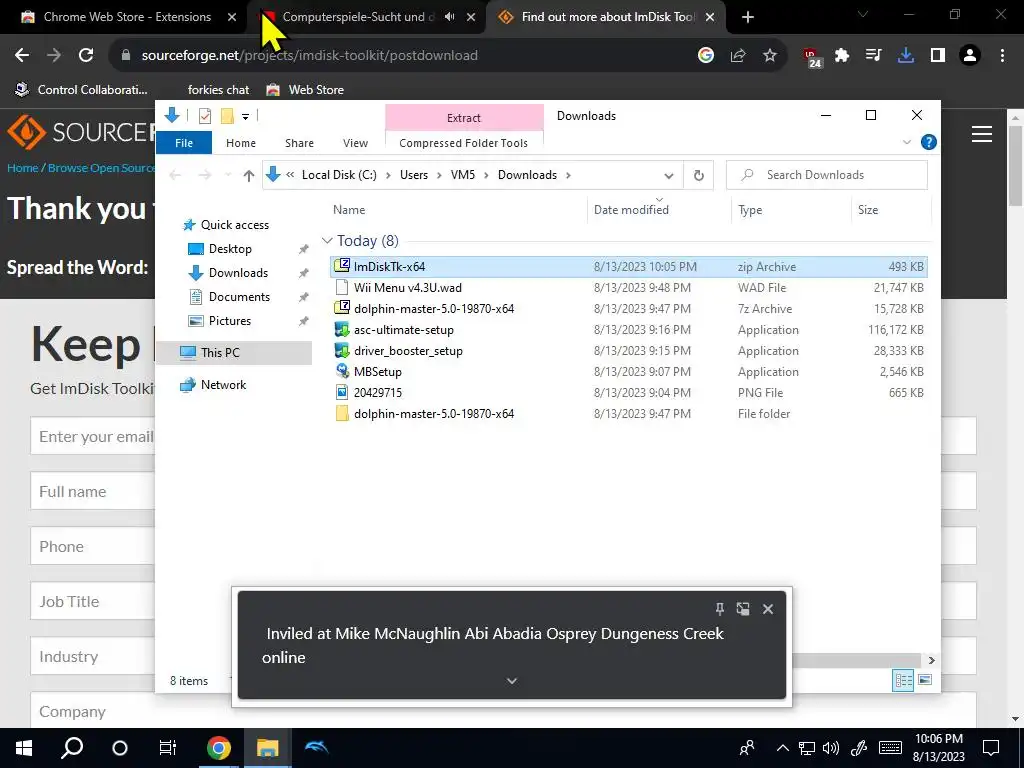The width and height of the screenshot is (1024, 768).
Task: Open Recent locations dropdown arrow
Action: (228, 175)
